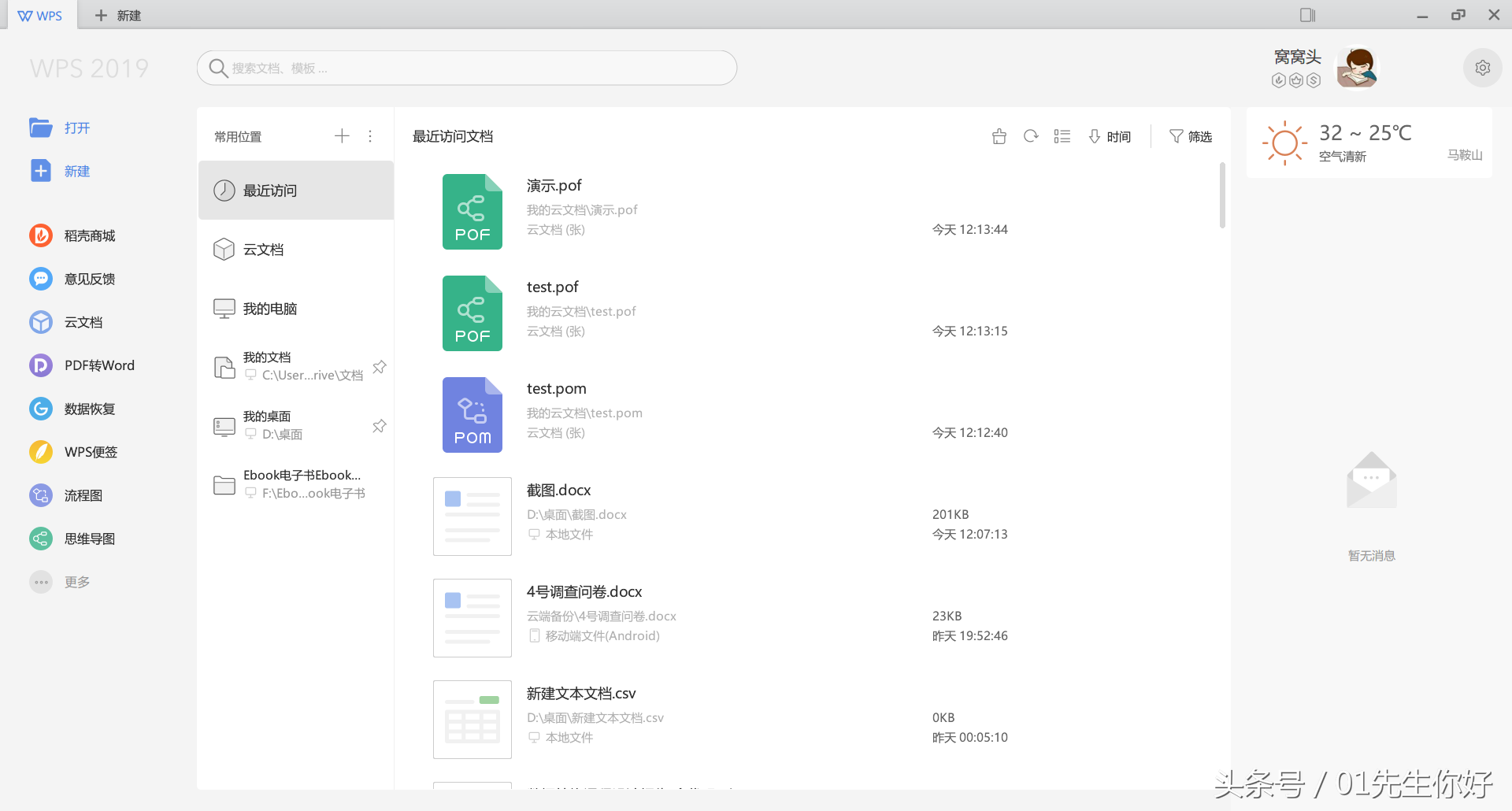The image size is (1512, 811).
Task: Open 意见反馈 feedback
Action: point(72,279)
